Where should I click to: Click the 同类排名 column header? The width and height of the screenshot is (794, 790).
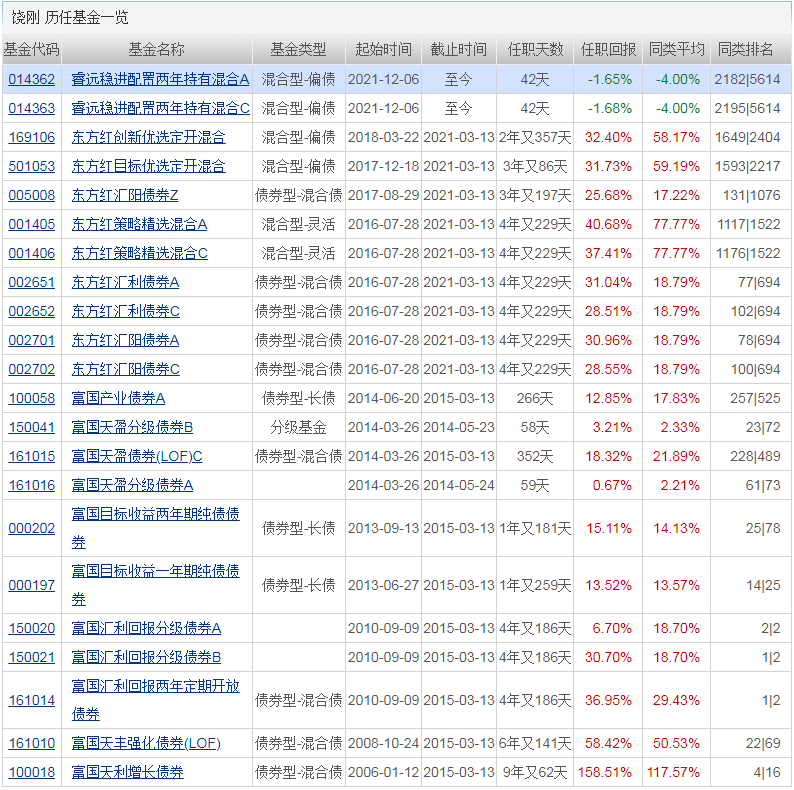[x=746, y=49]
